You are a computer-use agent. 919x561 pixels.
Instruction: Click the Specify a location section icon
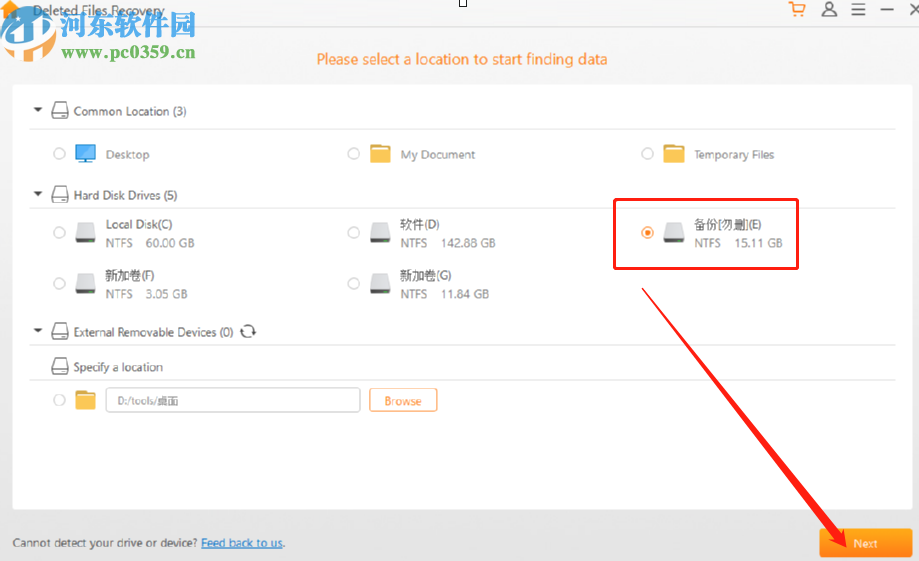[x=60, y=366]
